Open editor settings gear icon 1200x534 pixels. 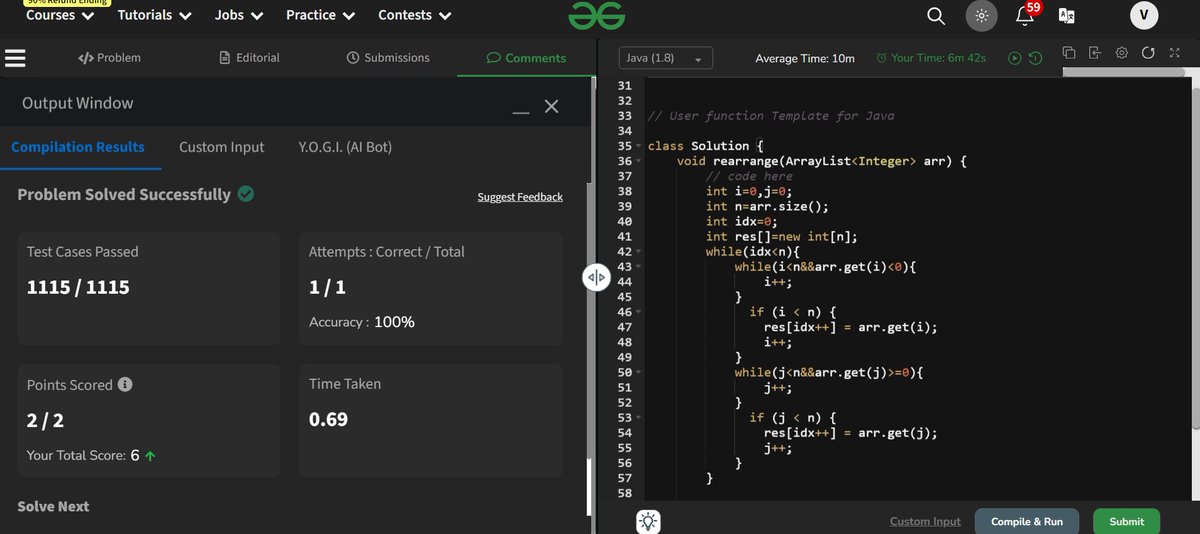1121,53
